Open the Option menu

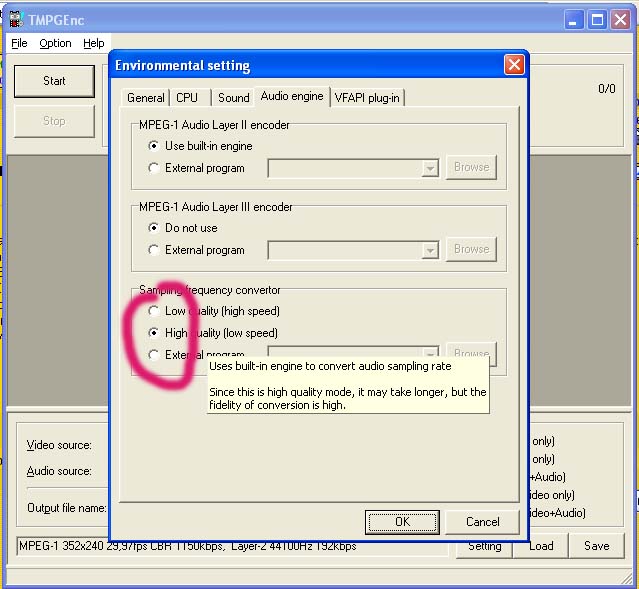(55, 43)
